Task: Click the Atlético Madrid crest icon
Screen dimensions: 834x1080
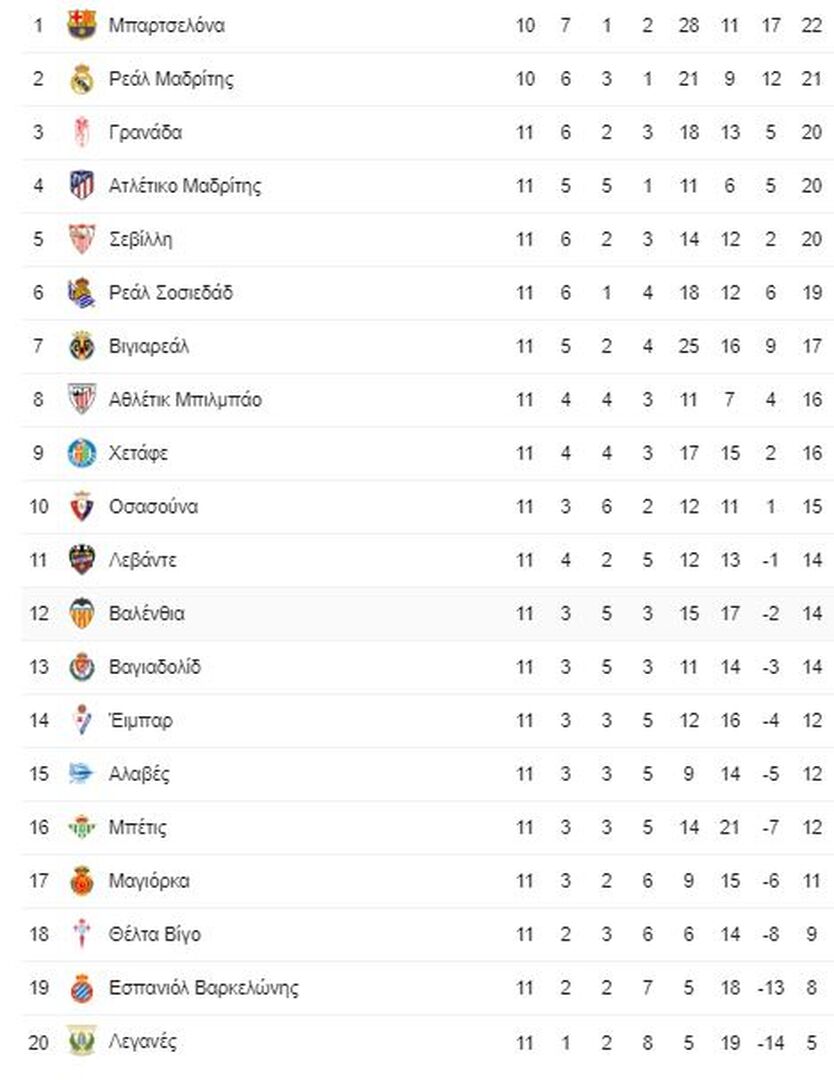Action: [81, 185]
